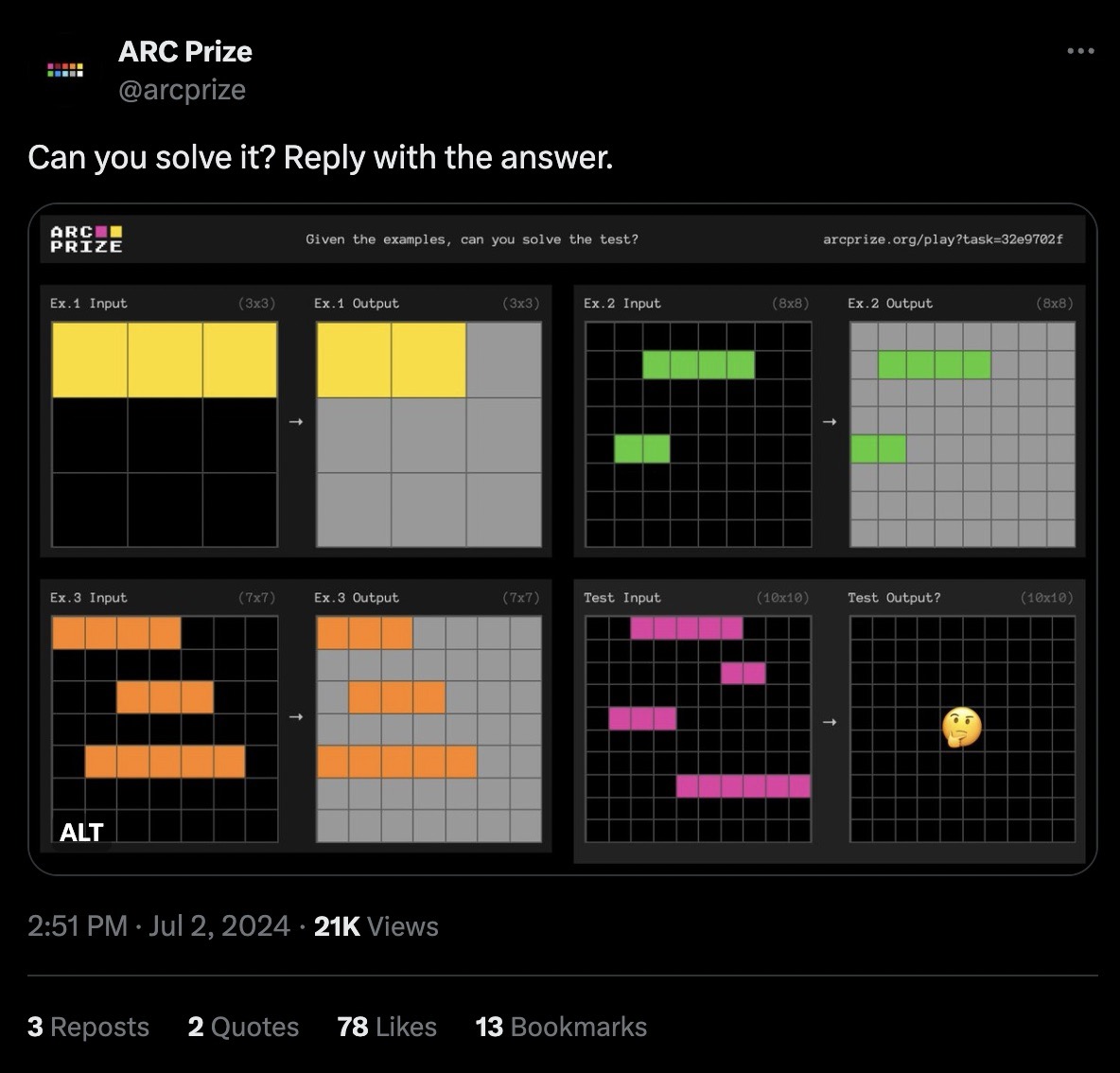The image size is (1120, 1073).
Task: Click the yellow block in Ex.1 Input
Action: (x=165, y=360)
